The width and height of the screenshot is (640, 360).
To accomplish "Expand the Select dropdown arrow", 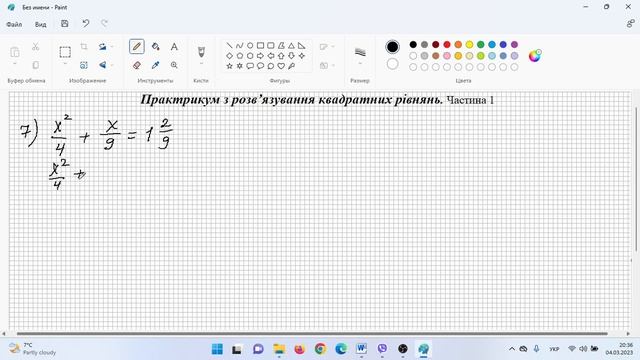I will (65, 64).
